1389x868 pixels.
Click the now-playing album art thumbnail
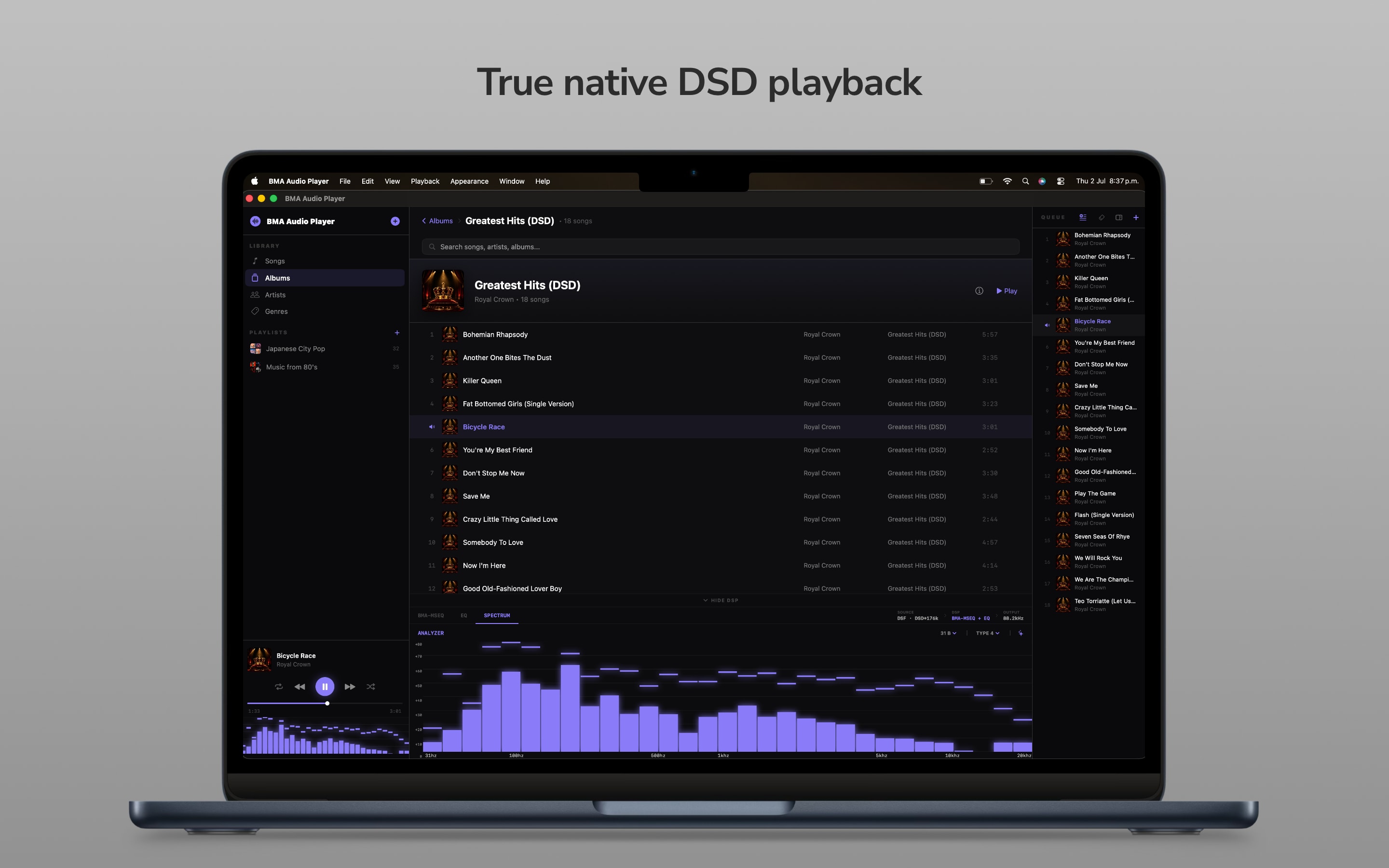pyautogui.click(x=259, y=660)
